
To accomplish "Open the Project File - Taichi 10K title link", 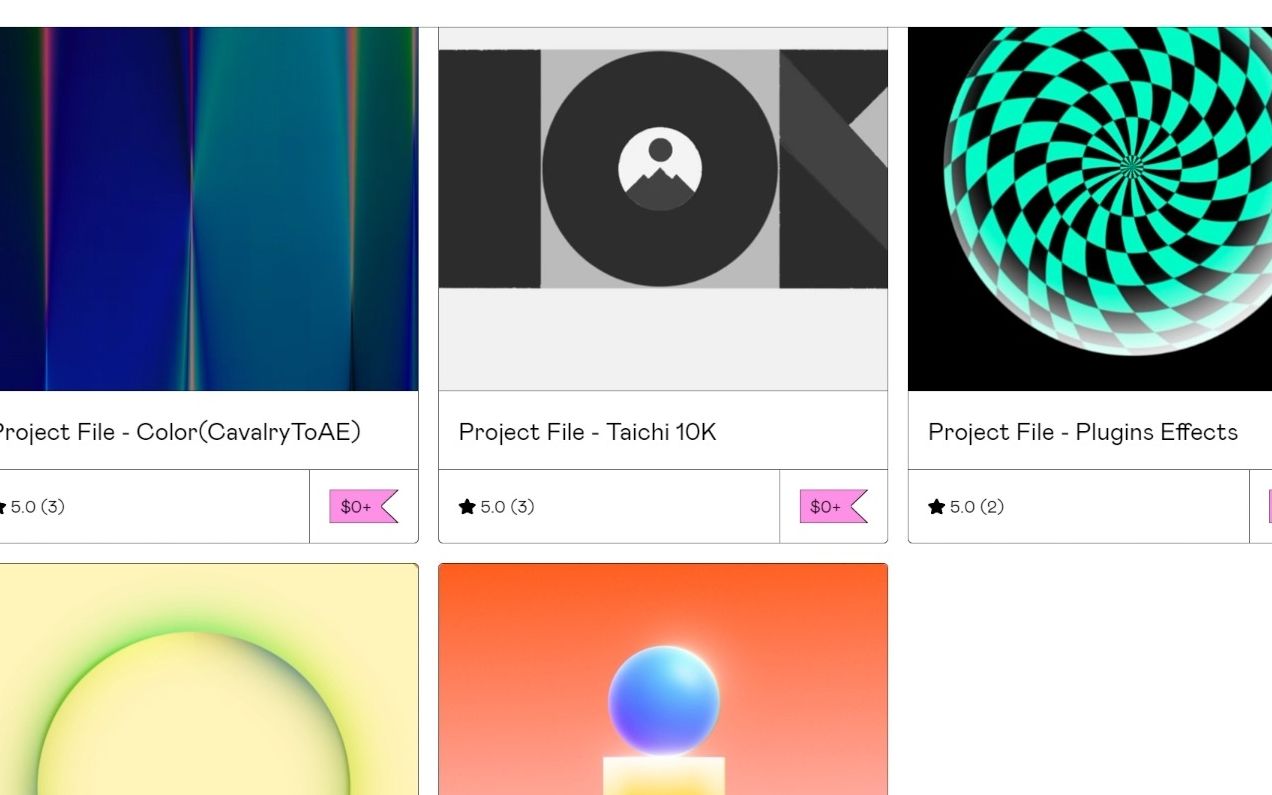I will (x=587, y=432).
